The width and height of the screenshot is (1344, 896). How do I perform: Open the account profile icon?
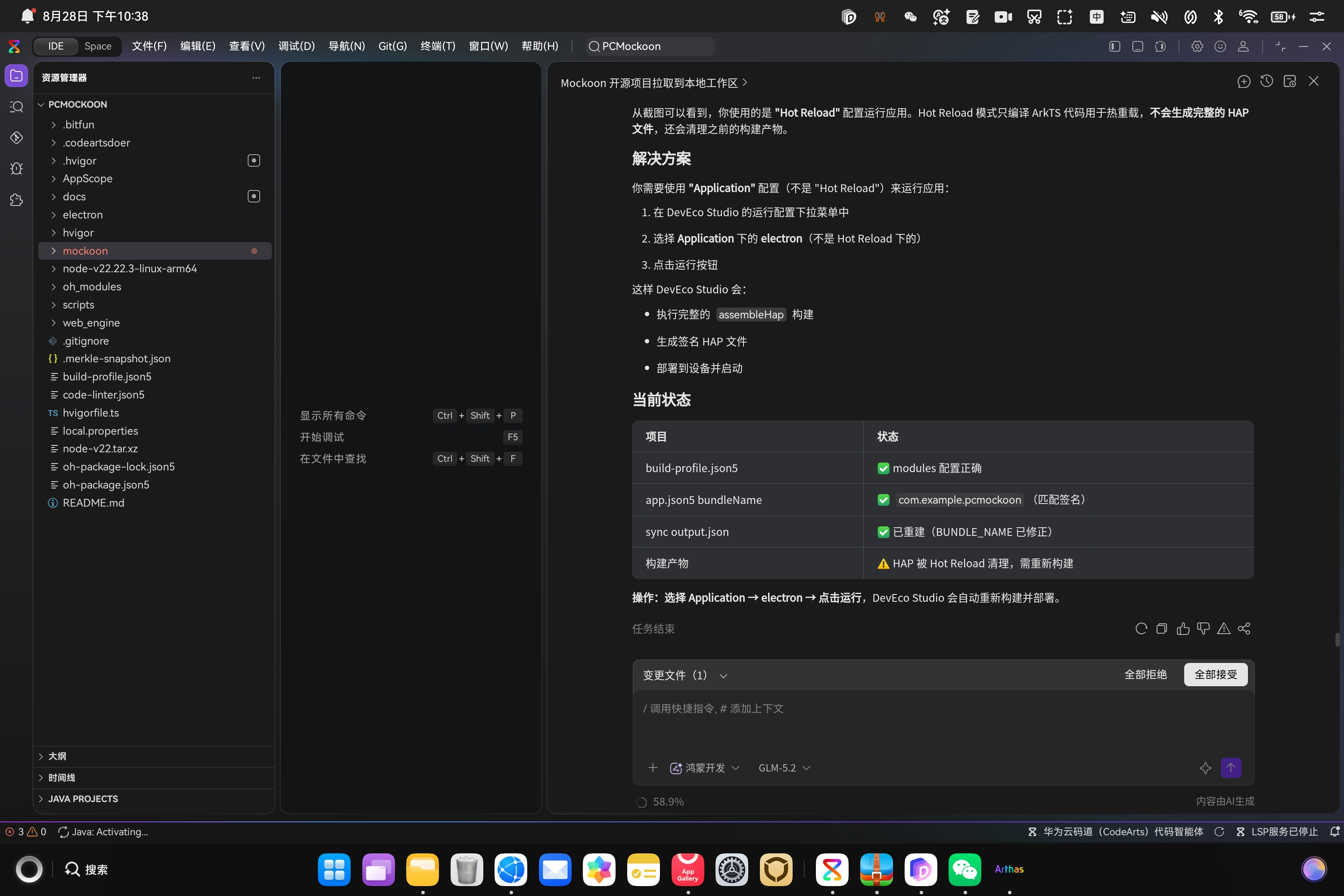click(1243, 46)
